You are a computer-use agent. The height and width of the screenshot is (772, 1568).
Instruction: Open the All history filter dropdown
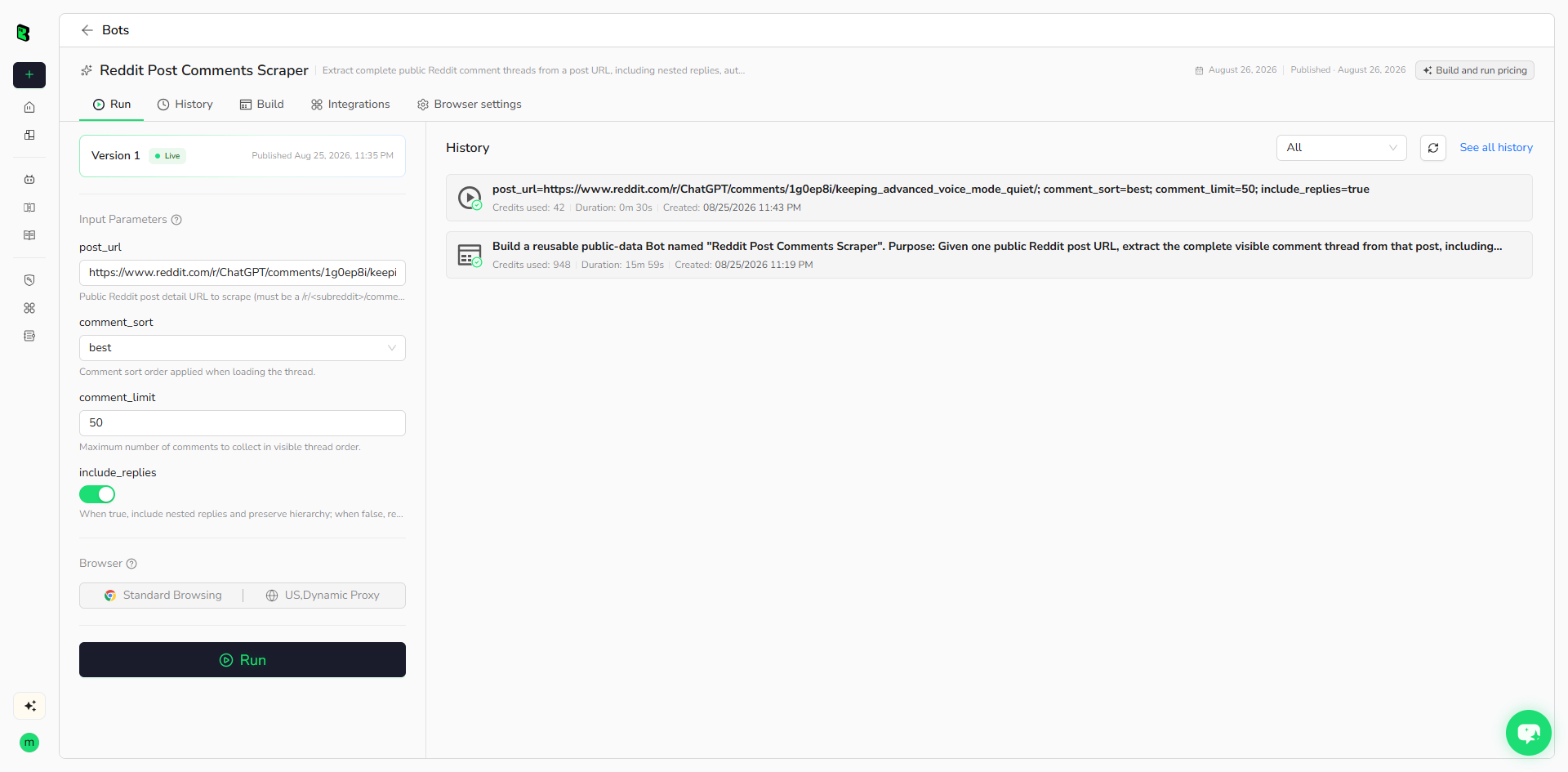click(1341, 148)
